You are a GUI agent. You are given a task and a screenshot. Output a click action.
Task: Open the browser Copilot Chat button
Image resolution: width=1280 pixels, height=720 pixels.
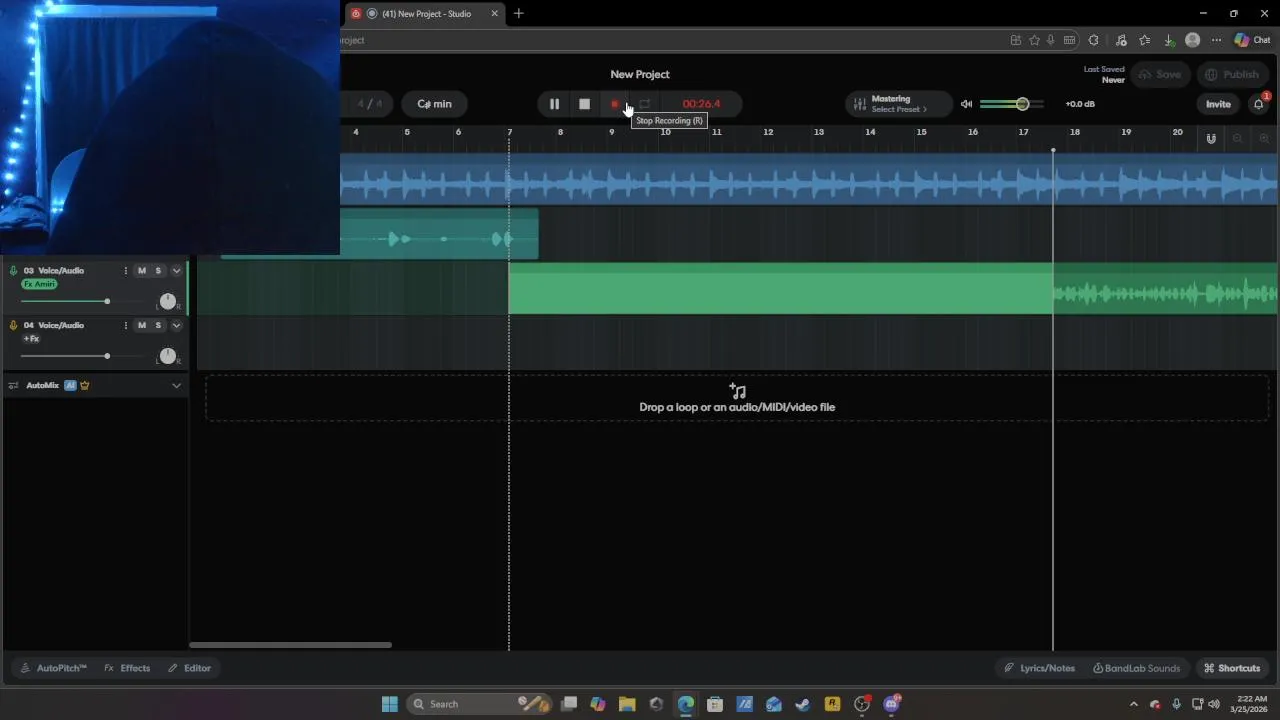1252,40
